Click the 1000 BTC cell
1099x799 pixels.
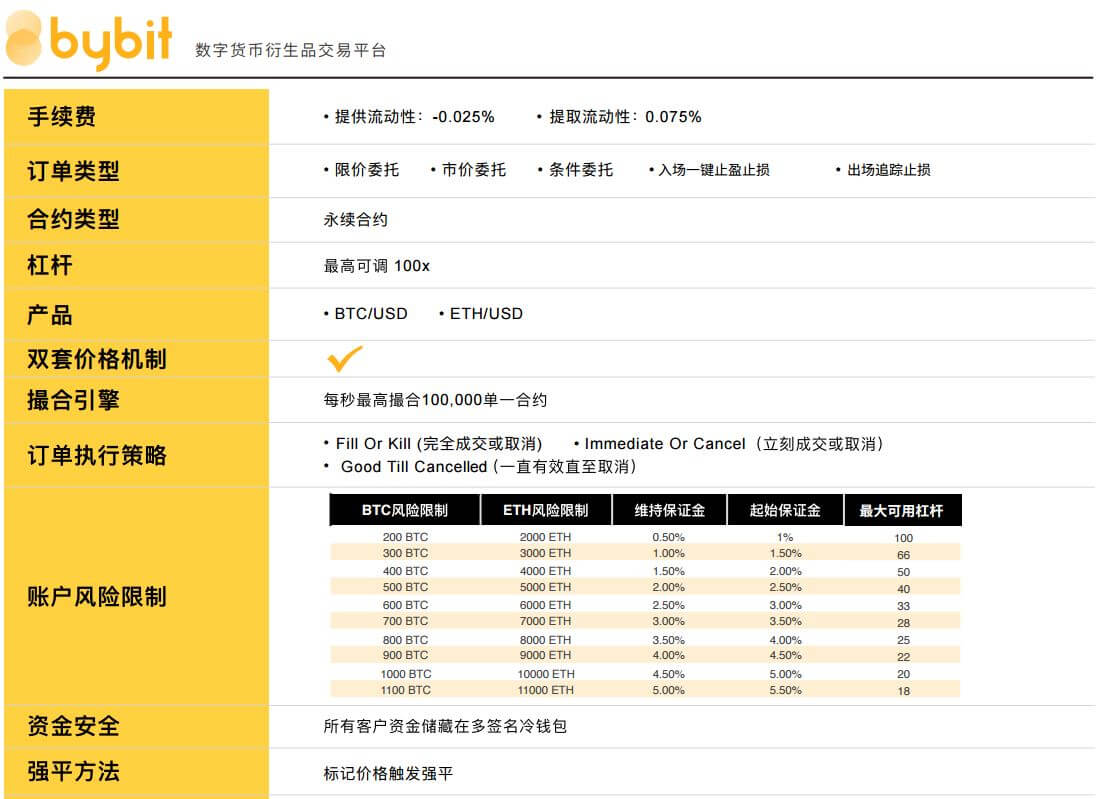406,674
